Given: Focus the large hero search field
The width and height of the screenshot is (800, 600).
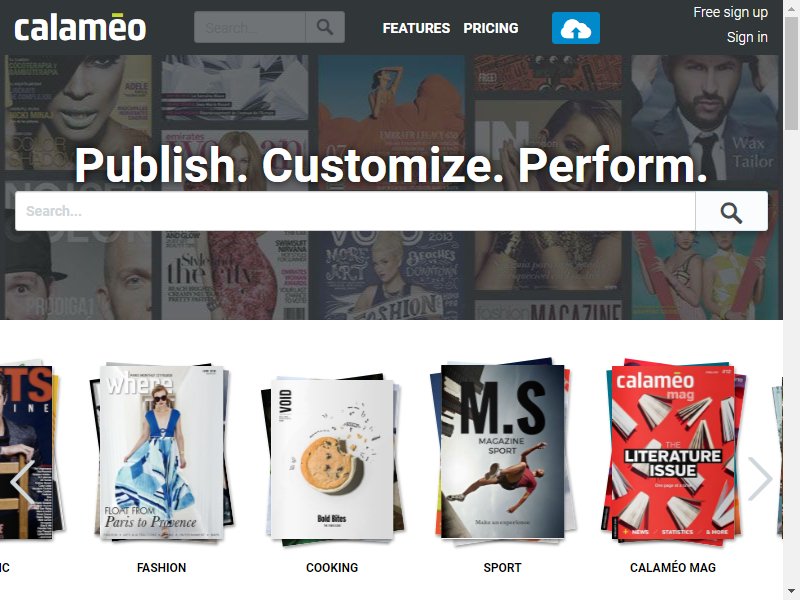Looking at the screenshot, I should [x=355, y=211].
